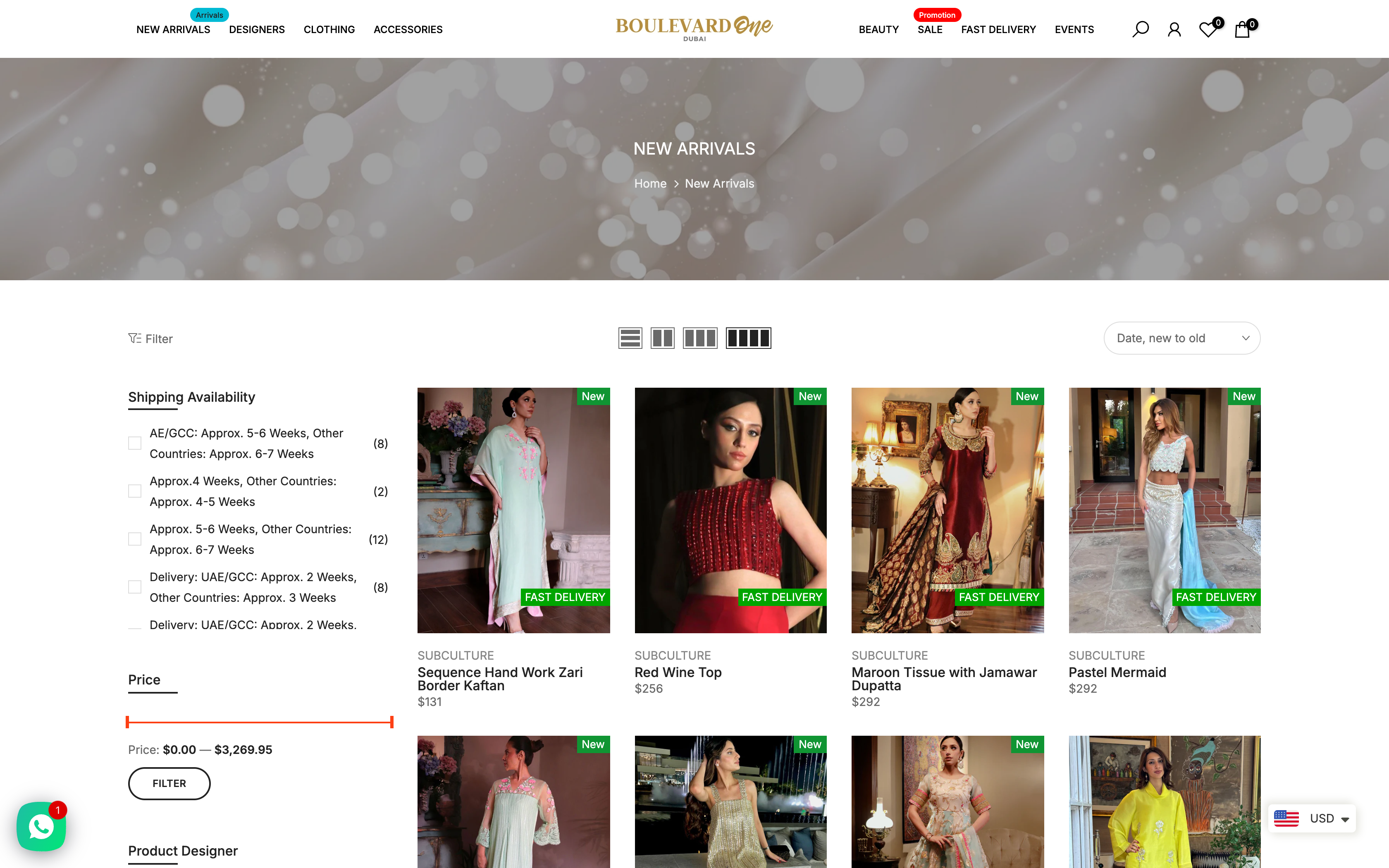Open the search bar
The image size is (1389, 868).
coord(1141,29)
